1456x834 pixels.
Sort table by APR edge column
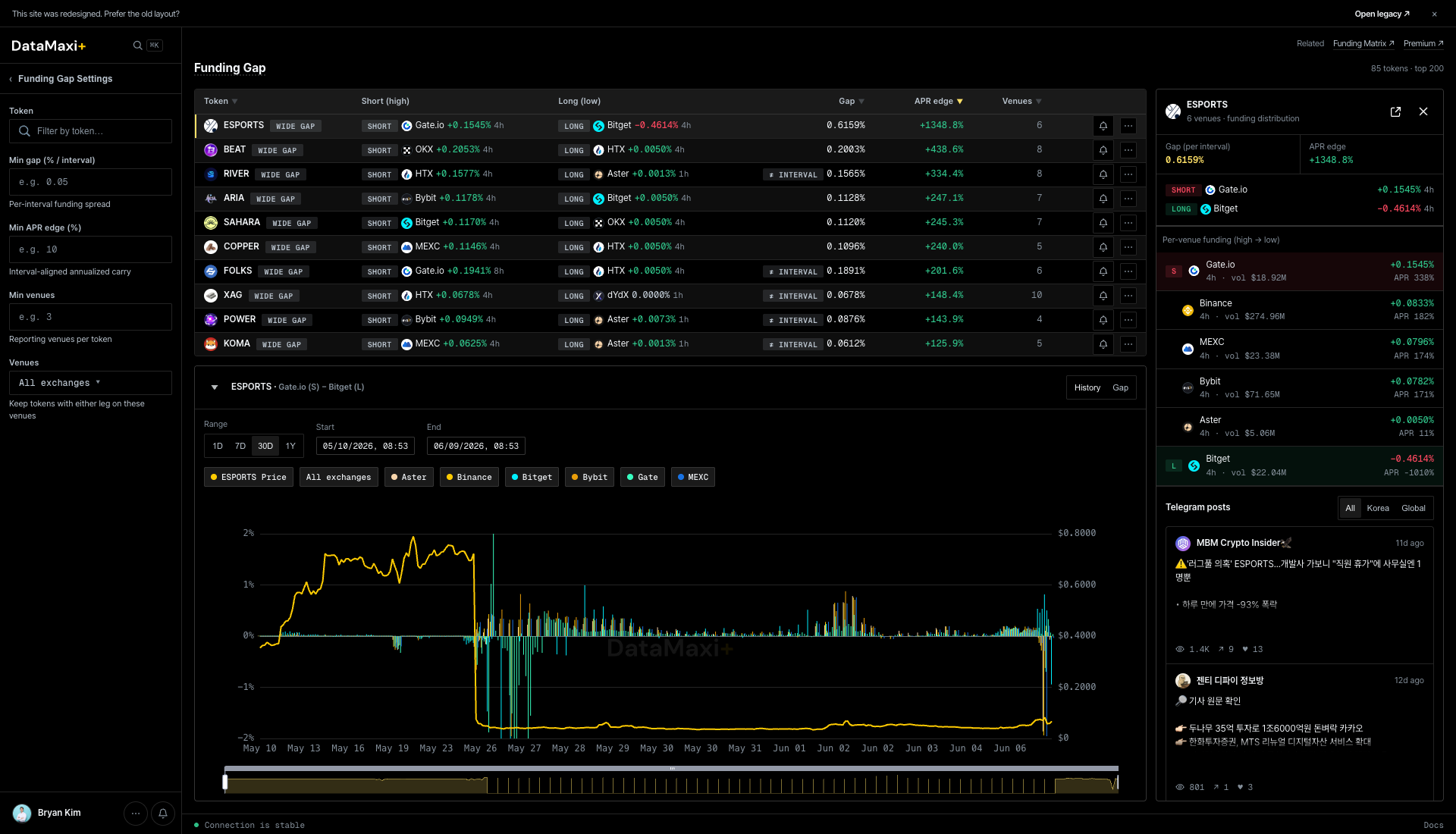(939, 102)
